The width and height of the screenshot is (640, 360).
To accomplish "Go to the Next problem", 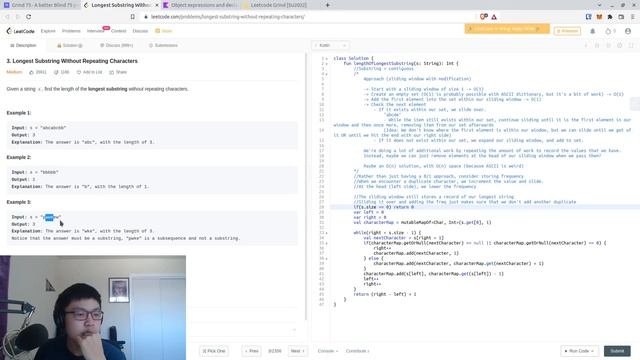I will click(298, 351).
